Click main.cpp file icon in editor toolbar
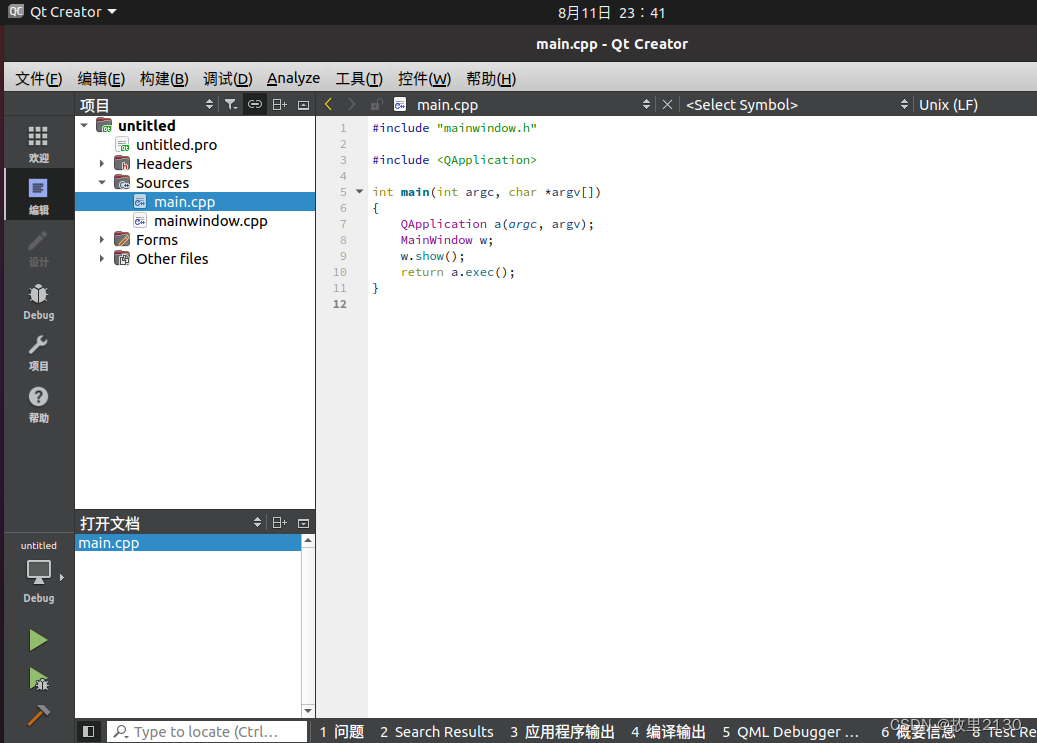 400,105
